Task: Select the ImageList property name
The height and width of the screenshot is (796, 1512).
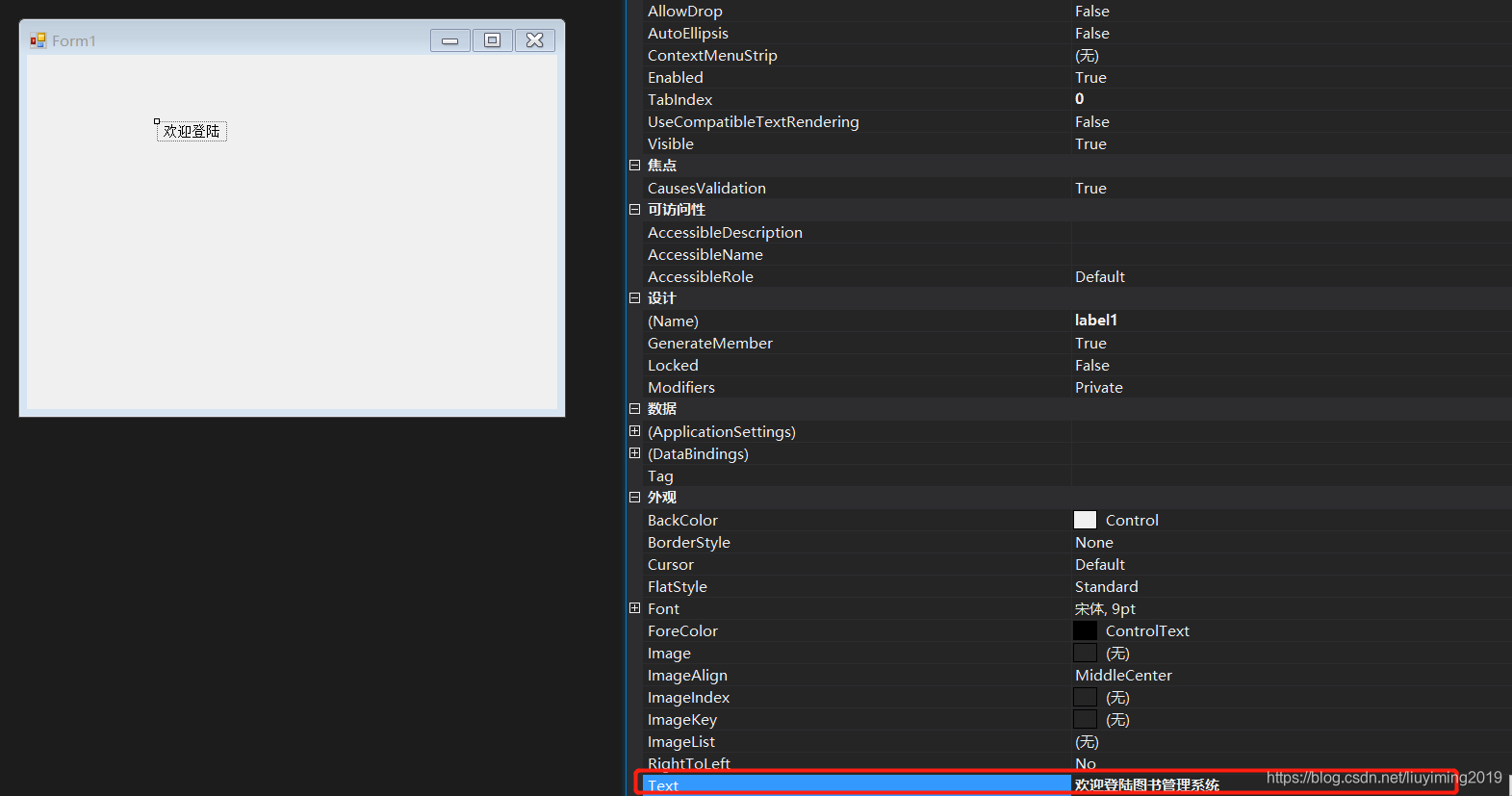Action: coord(681,741)
